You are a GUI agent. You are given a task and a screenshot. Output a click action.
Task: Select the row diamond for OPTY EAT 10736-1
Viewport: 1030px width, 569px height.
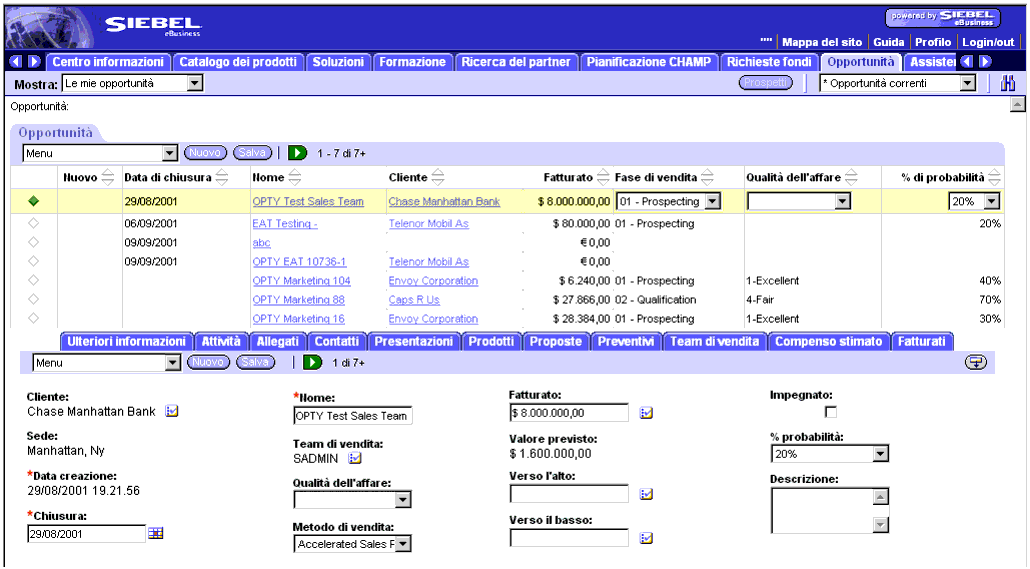point(34,262)
